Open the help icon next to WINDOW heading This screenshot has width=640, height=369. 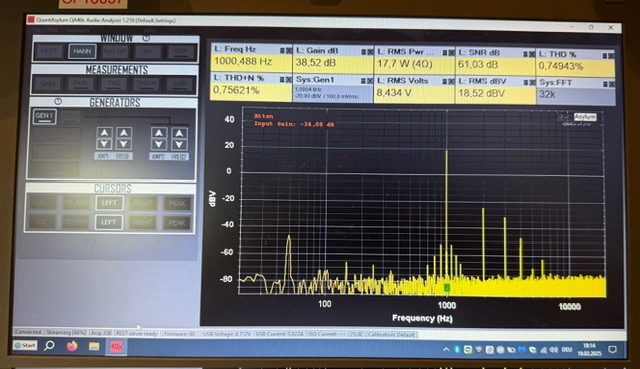pos(146,38)
